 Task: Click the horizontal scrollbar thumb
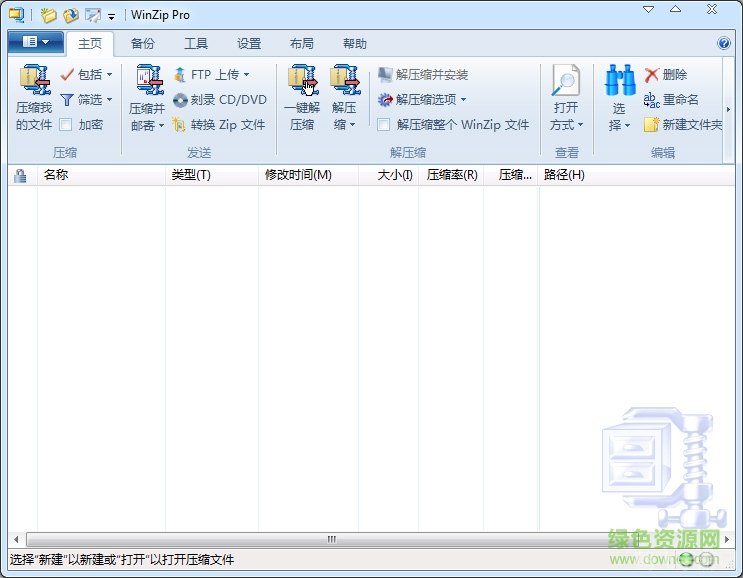pos(331,539)
